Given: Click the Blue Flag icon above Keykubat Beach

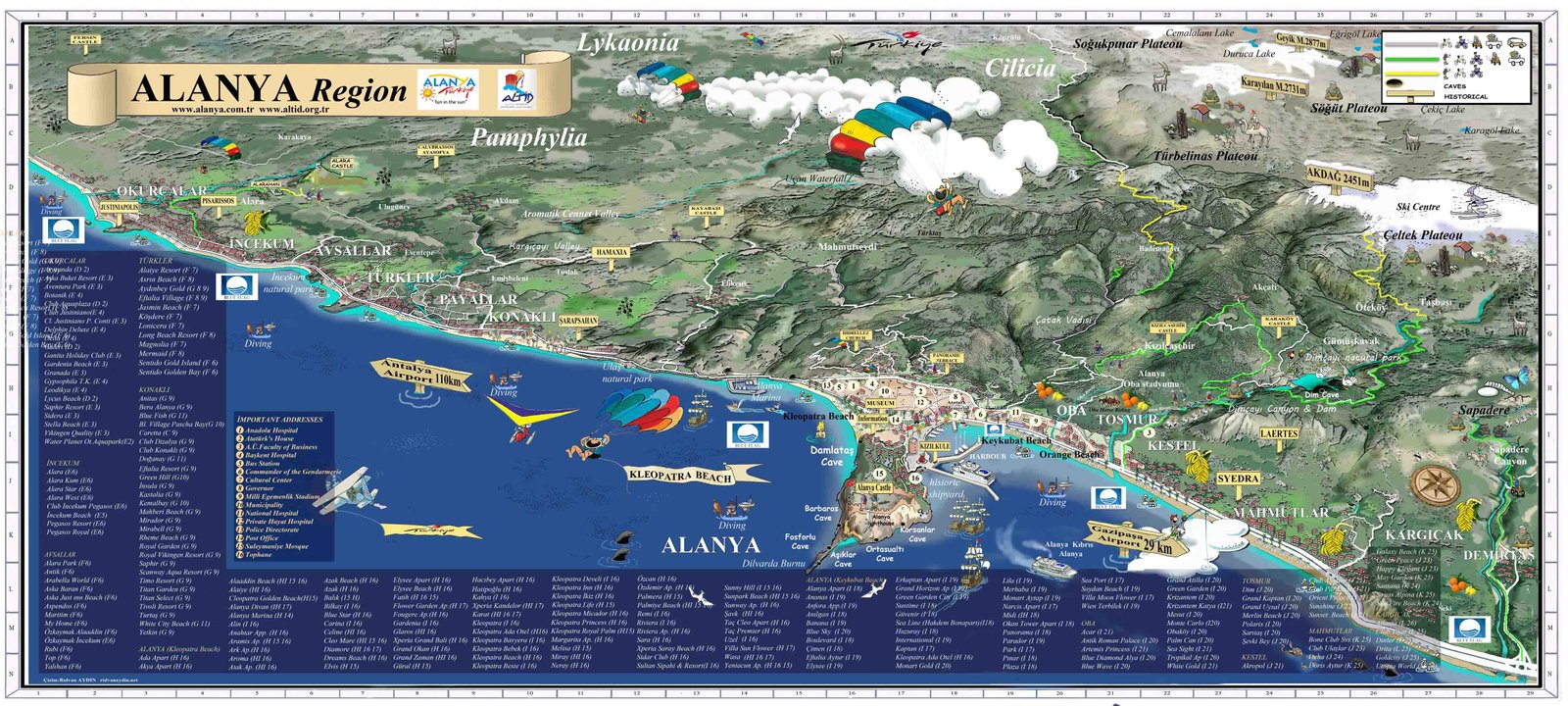Looking at the screenshot, I should click(x=994, y=429).
